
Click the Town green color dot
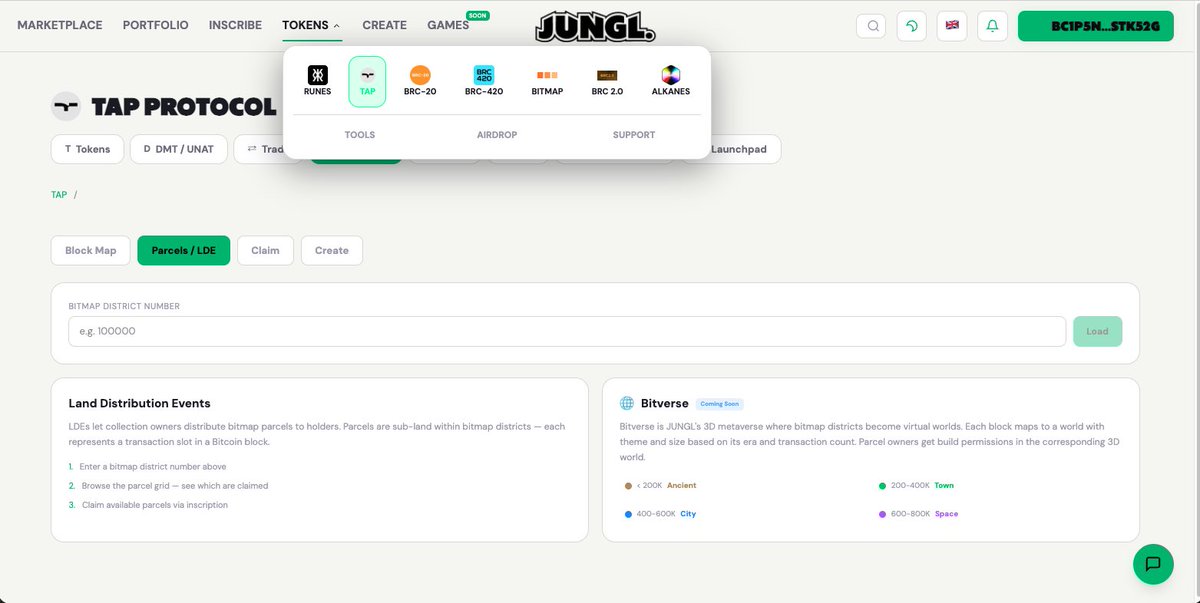pyautogui.click(x=882, y=486)
